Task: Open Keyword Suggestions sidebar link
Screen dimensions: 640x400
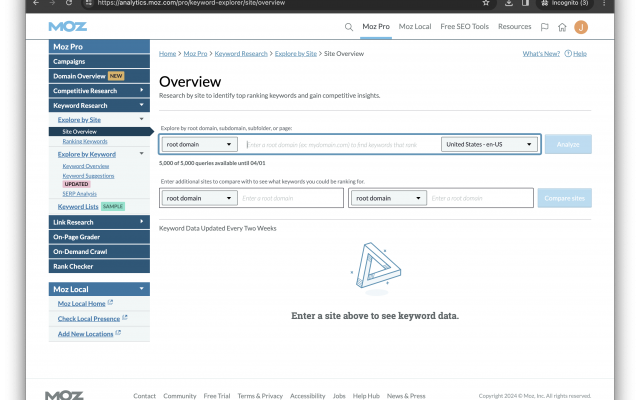Action: [x=88, y=176]
